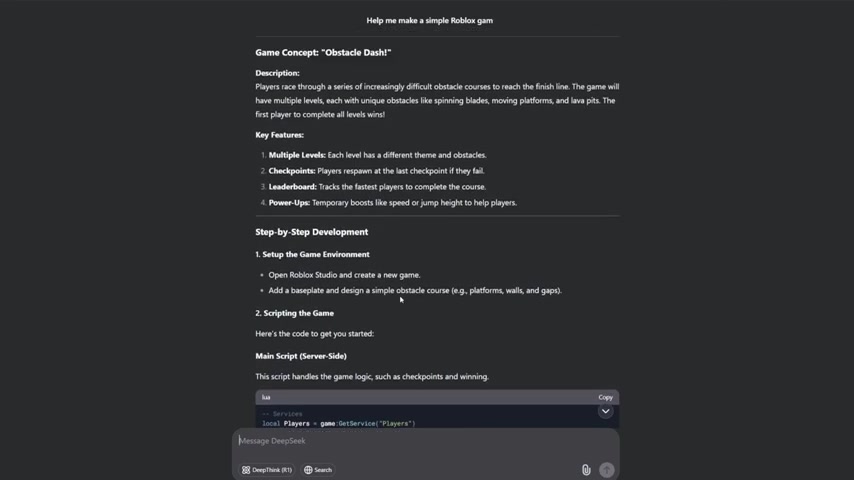
Task: Click the Leaderboard feature item
Action: click(377, 186)
